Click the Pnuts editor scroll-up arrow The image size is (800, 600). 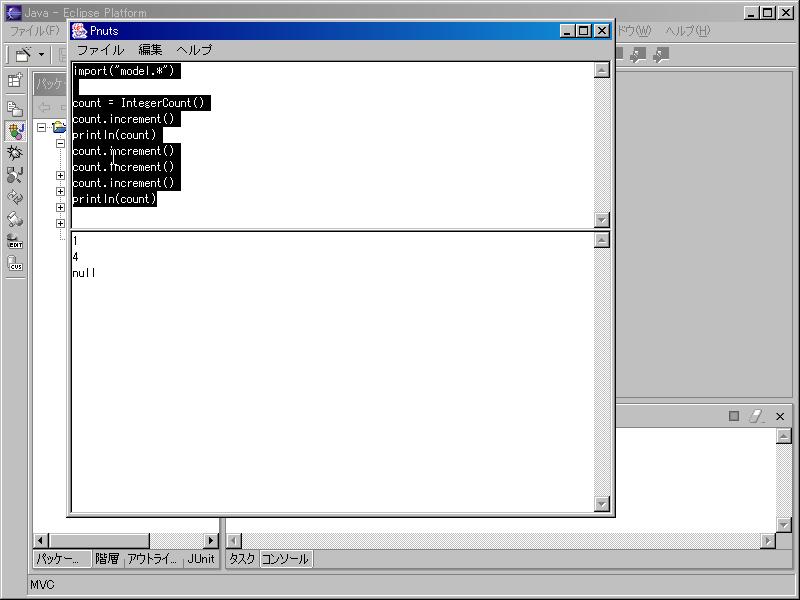[602, 70]
